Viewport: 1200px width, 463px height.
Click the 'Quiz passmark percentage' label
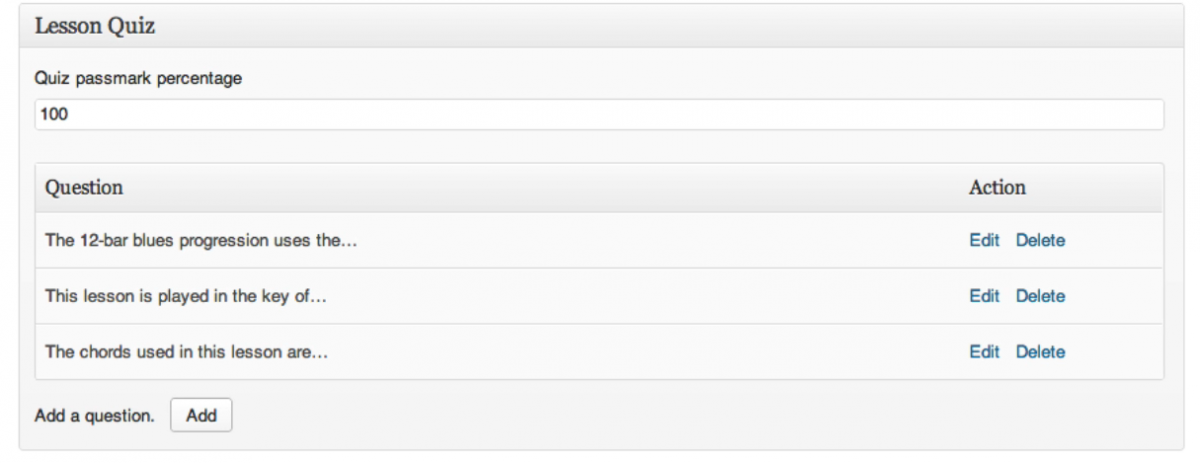click(138, 78)
